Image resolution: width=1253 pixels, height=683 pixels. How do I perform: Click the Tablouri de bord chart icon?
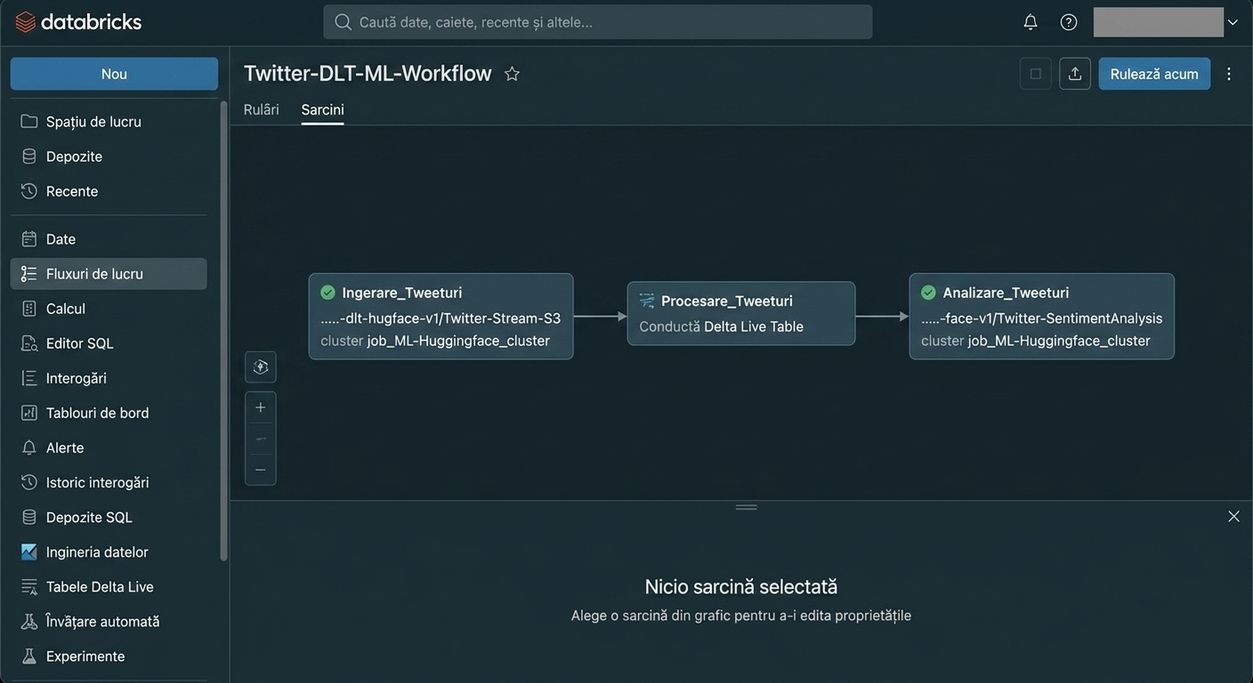[x=29, y=412]
